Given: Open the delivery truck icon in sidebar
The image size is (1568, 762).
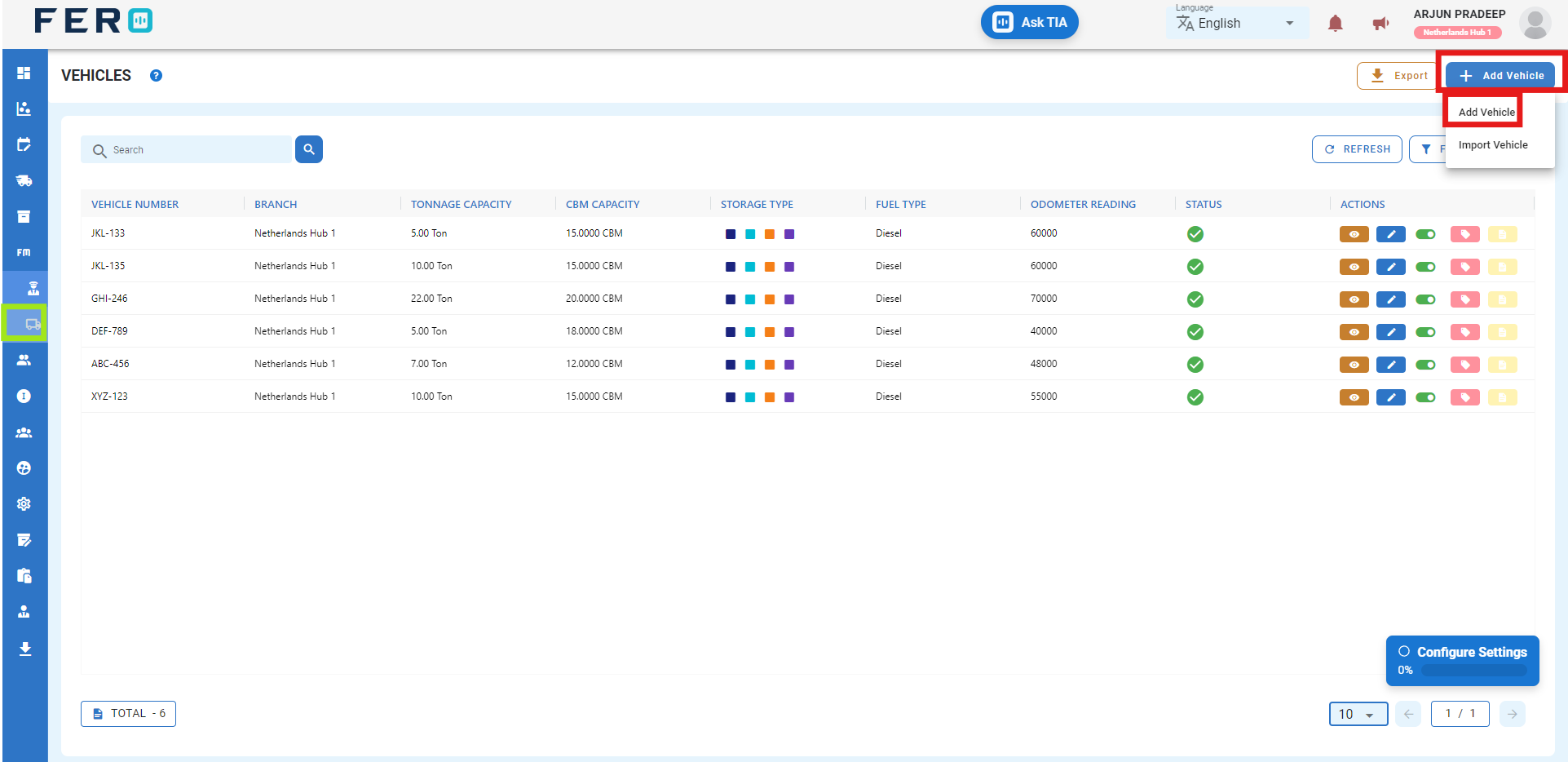Looking at the screenshot, I should (24, 180).
